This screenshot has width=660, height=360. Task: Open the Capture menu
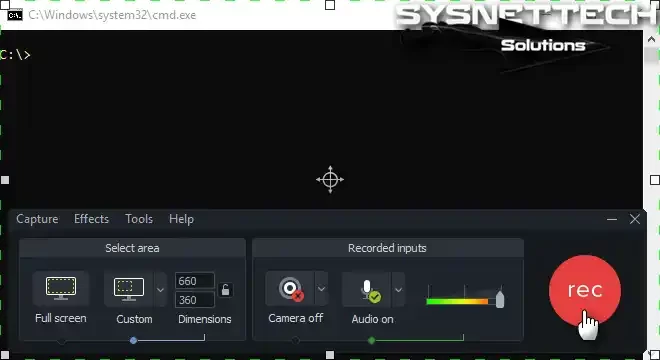pos(37,219)
